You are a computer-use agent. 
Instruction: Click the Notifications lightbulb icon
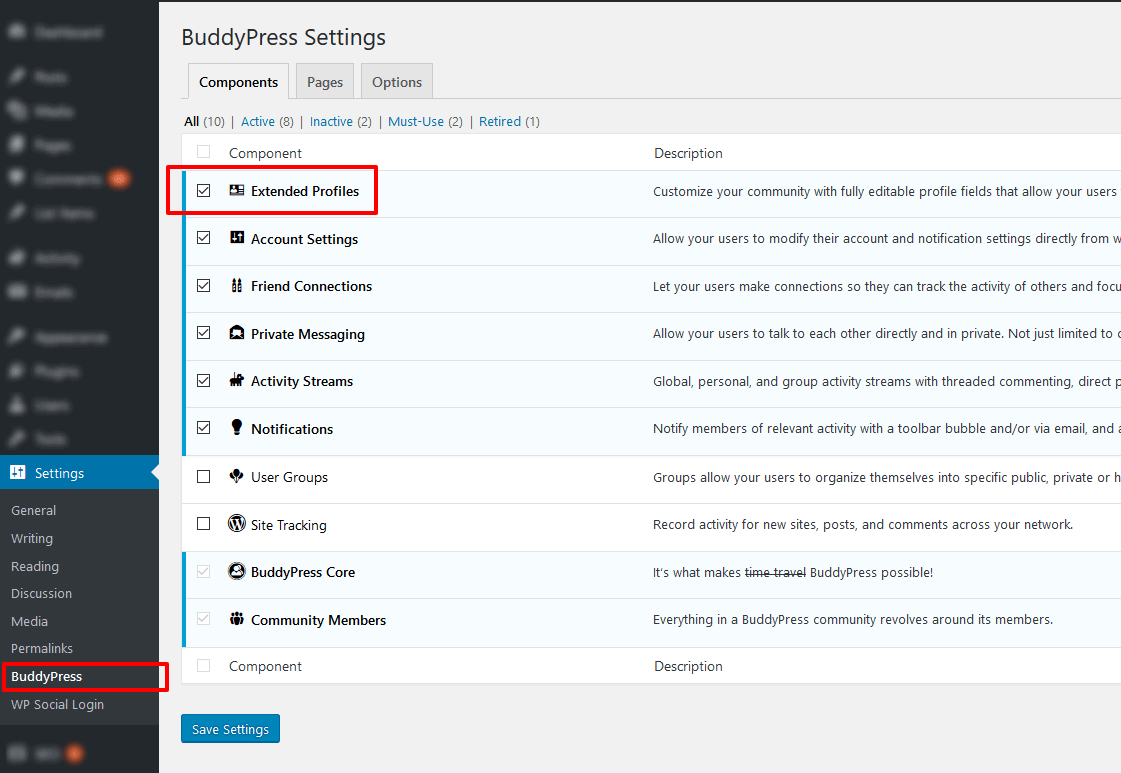point(237,427)
